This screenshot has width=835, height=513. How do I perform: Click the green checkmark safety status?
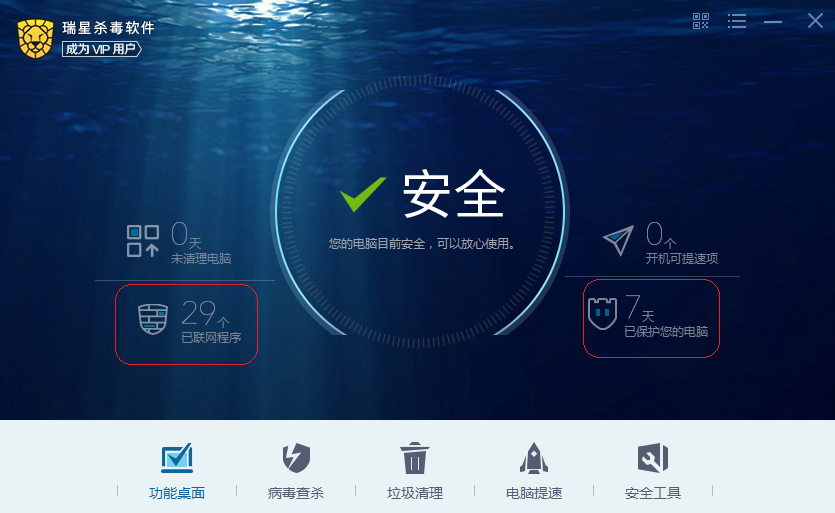pyautogui.click(x=363, y=194)
